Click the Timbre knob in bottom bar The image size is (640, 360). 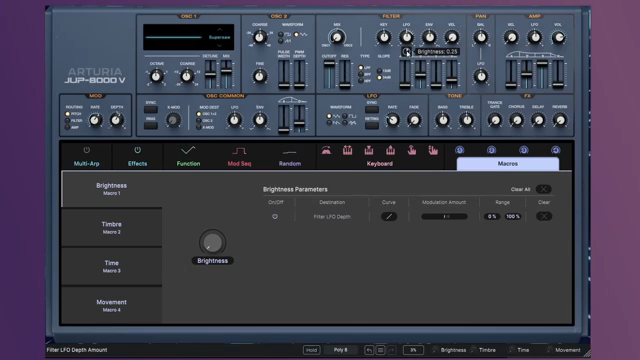point(473,350)
